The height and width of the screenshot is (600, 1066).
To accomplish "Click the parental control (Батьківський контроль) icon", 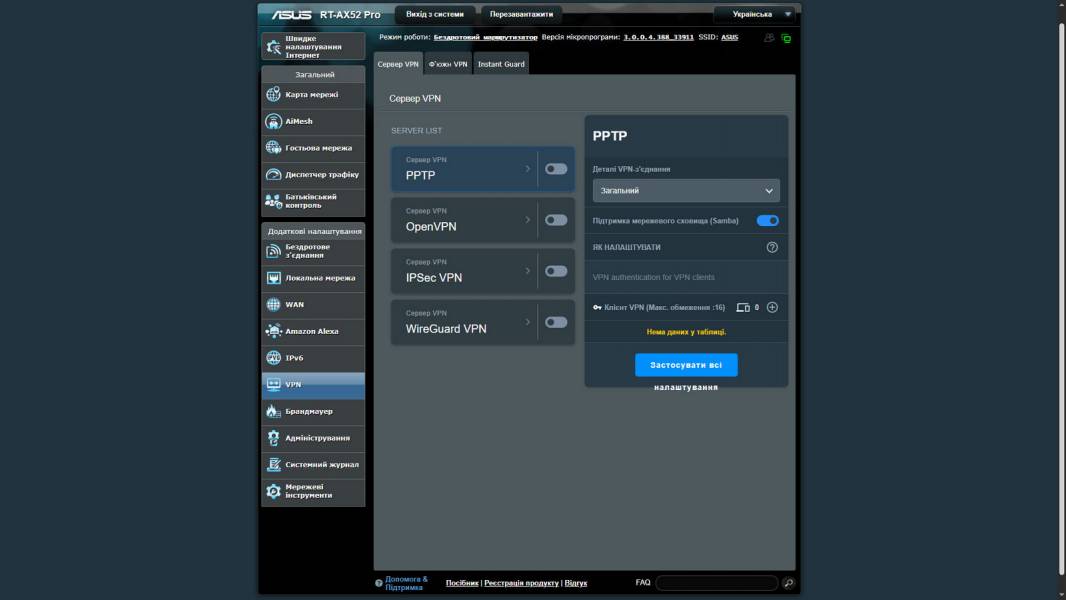I will (273, 200).
